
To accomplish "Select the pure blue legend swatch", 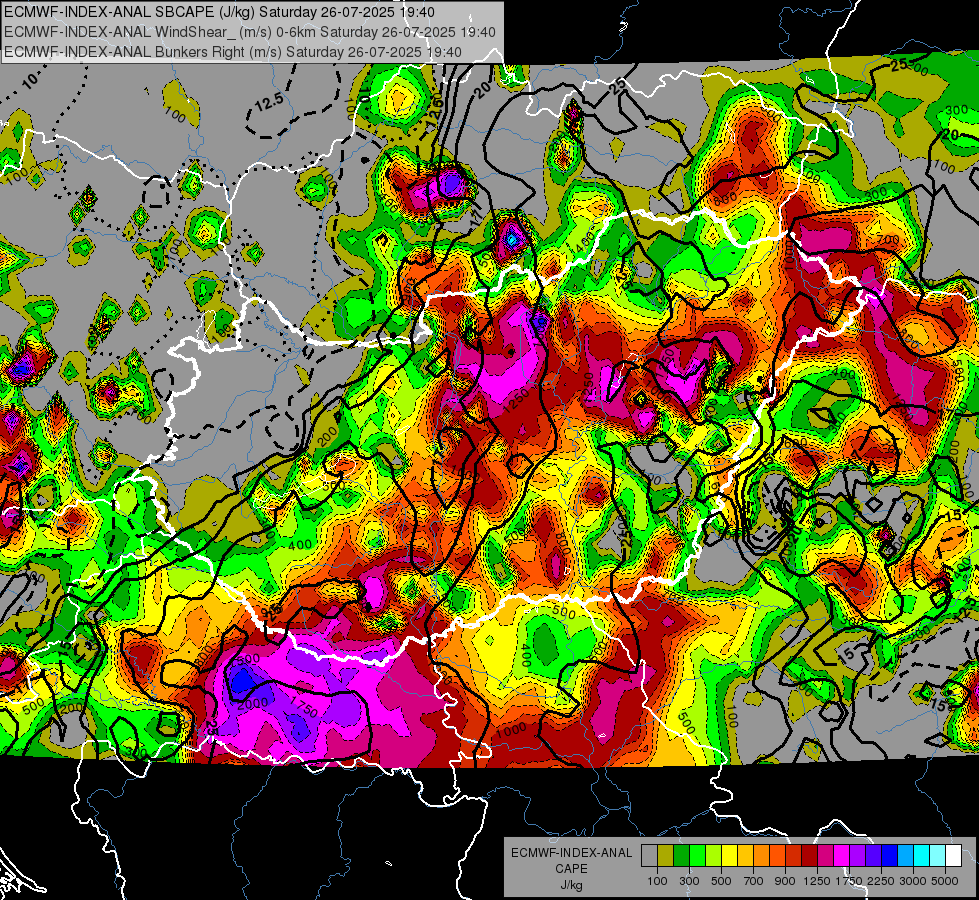I will coord(890,855).
